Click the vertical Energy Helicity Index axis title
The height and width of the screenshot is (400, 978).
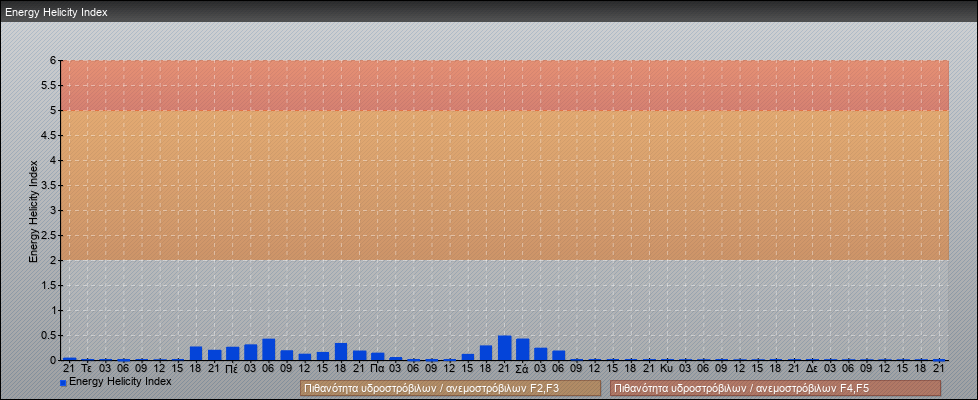(x=34, y=211)
